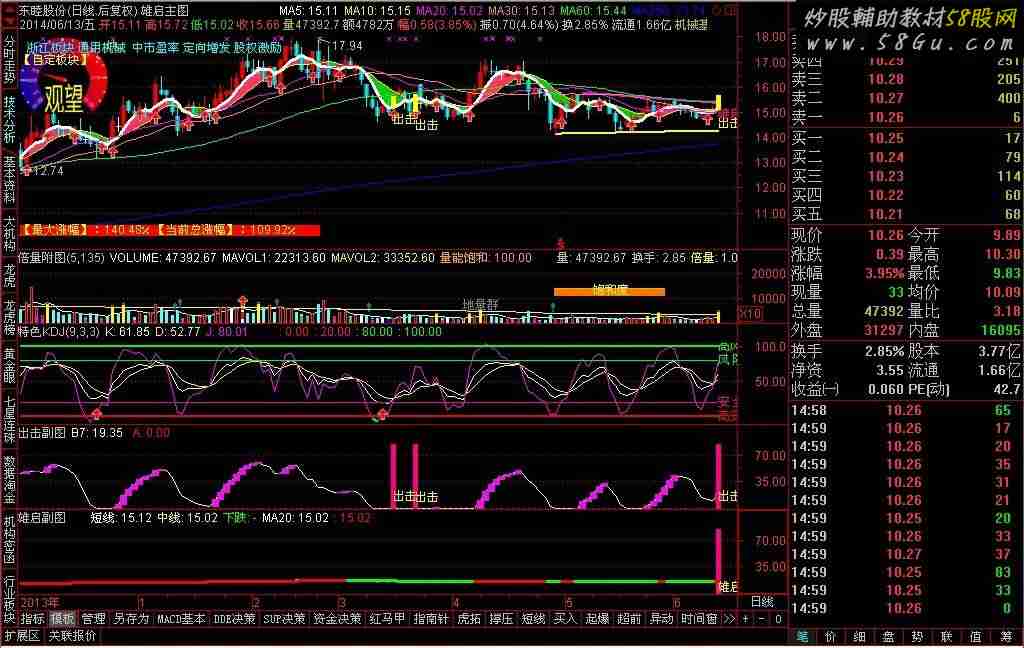Expand the 扩展区 panel
Viewport: 1024px width, 648px height.
pyautogui.click(x=22, y=636)
